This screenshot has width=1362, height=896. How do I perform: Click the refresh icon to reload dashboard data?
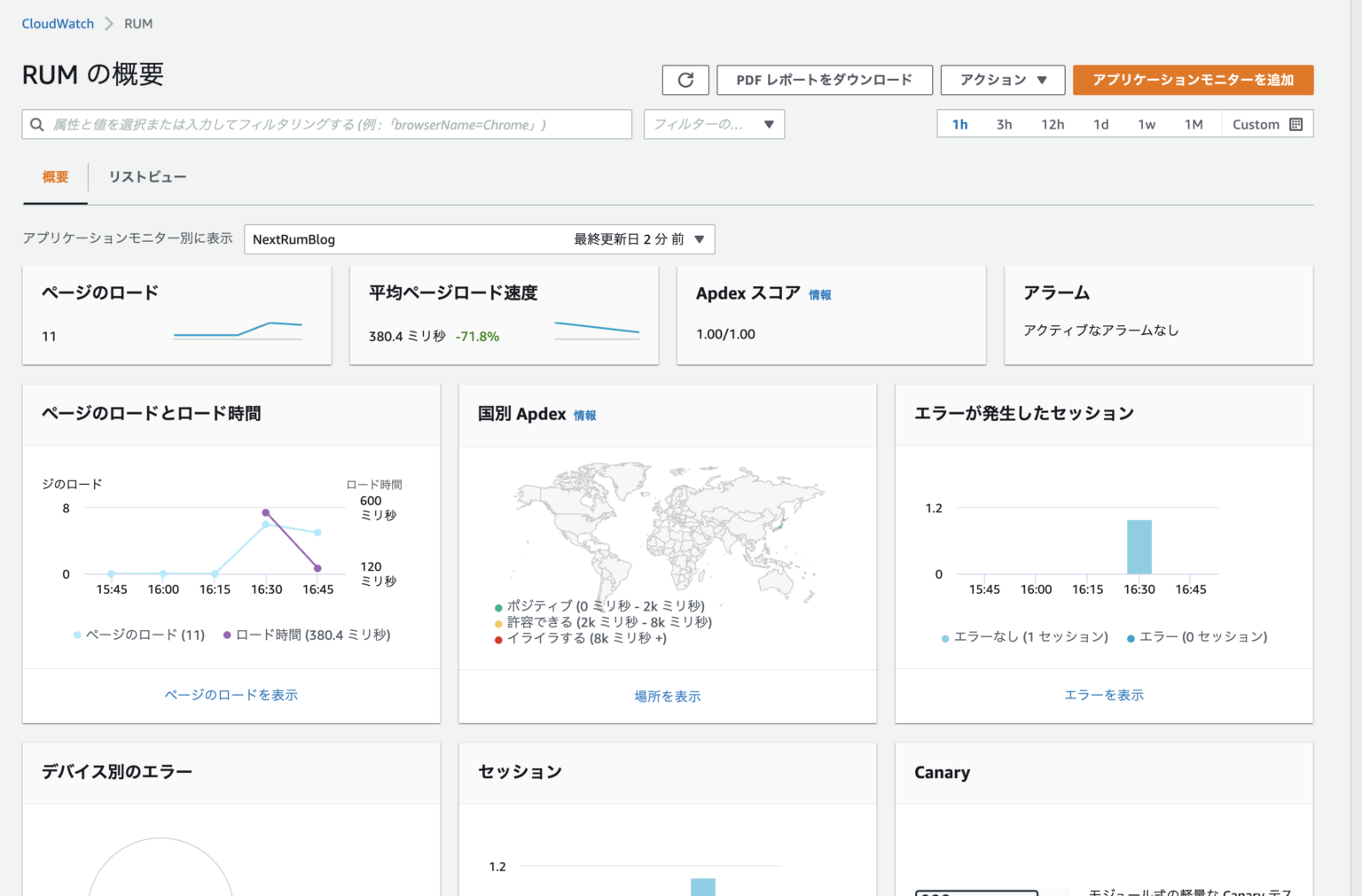685,80
